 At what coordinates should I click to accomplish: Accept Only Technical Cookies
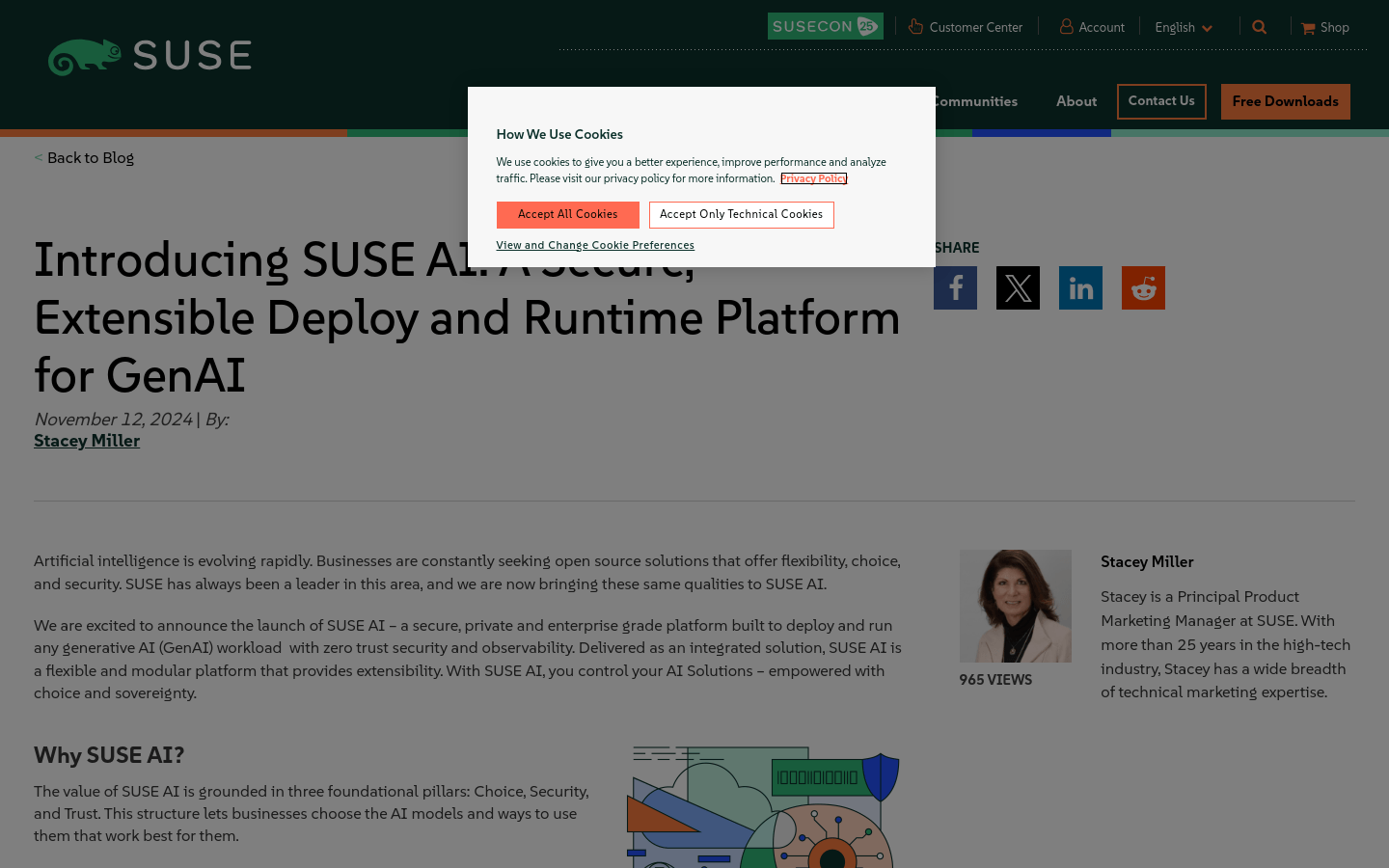[741, 214]
